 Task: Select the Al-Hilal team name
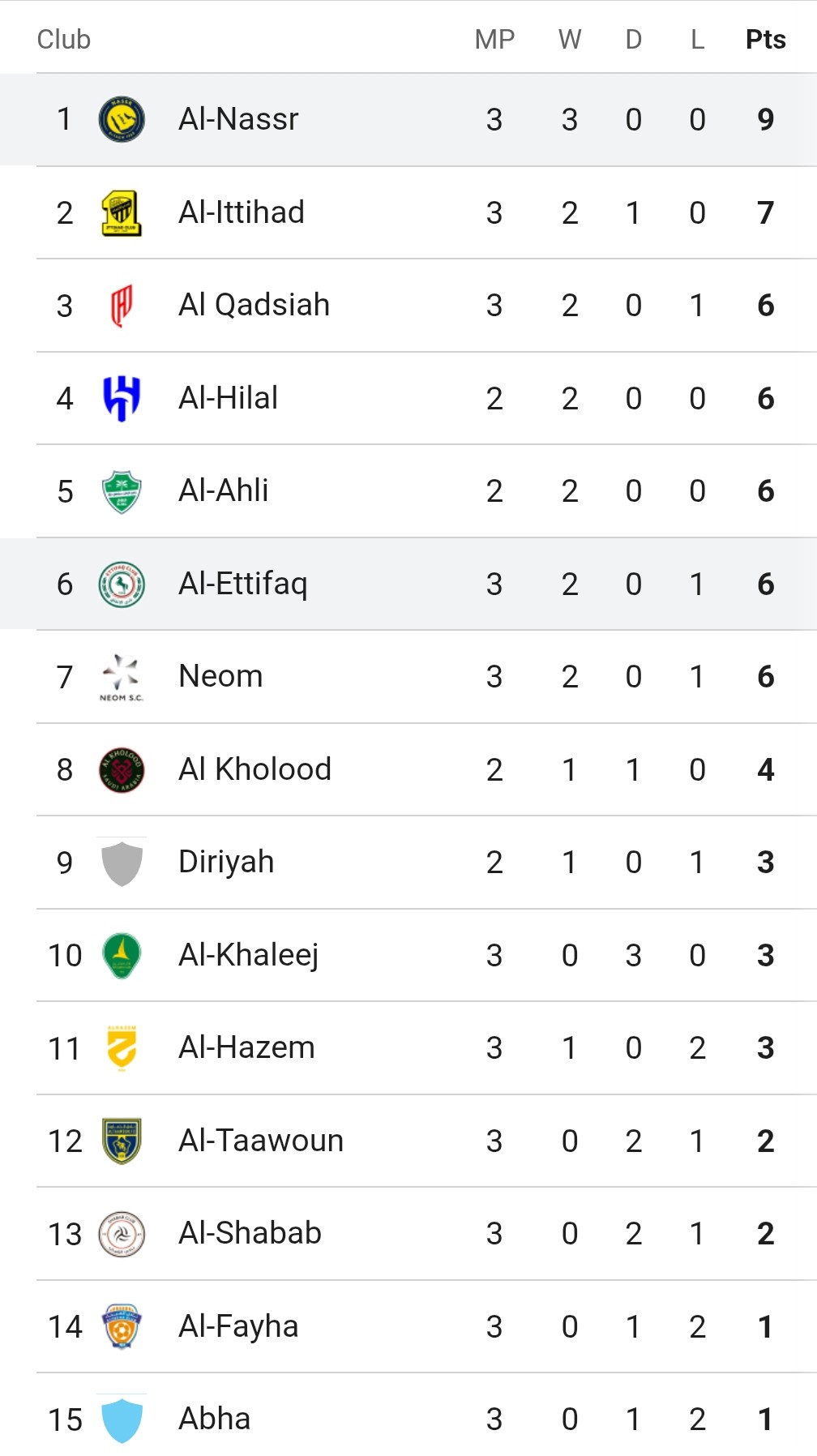(x=229, y=398)
